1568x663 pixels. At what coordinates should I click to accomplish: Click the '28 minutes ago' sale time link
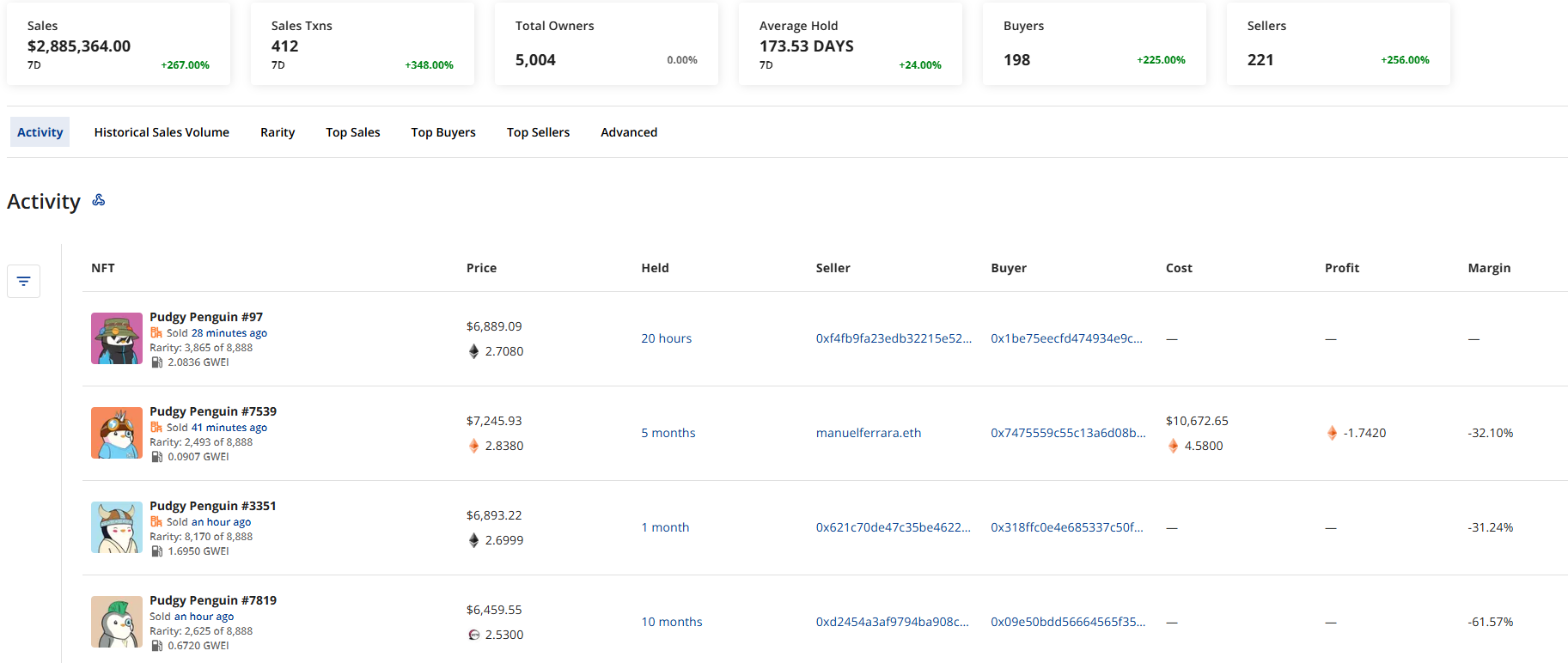click(x=229, y=333)
